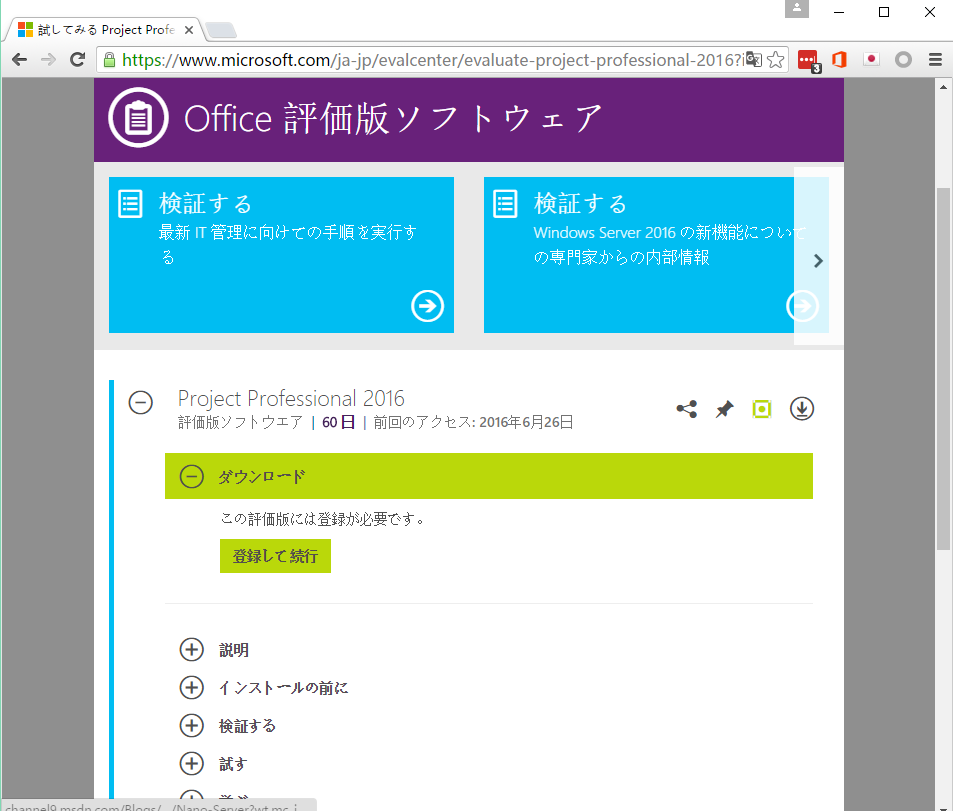Image resolution: width=953 pixels, height=811 pixels.
Task: Click the green padlock security icon
Action: tap(109, 60)
